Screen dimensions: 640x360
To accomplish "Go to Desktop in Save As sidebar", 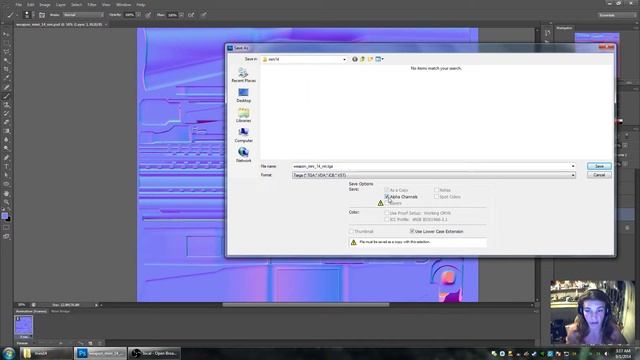I will tap(243, 95).
